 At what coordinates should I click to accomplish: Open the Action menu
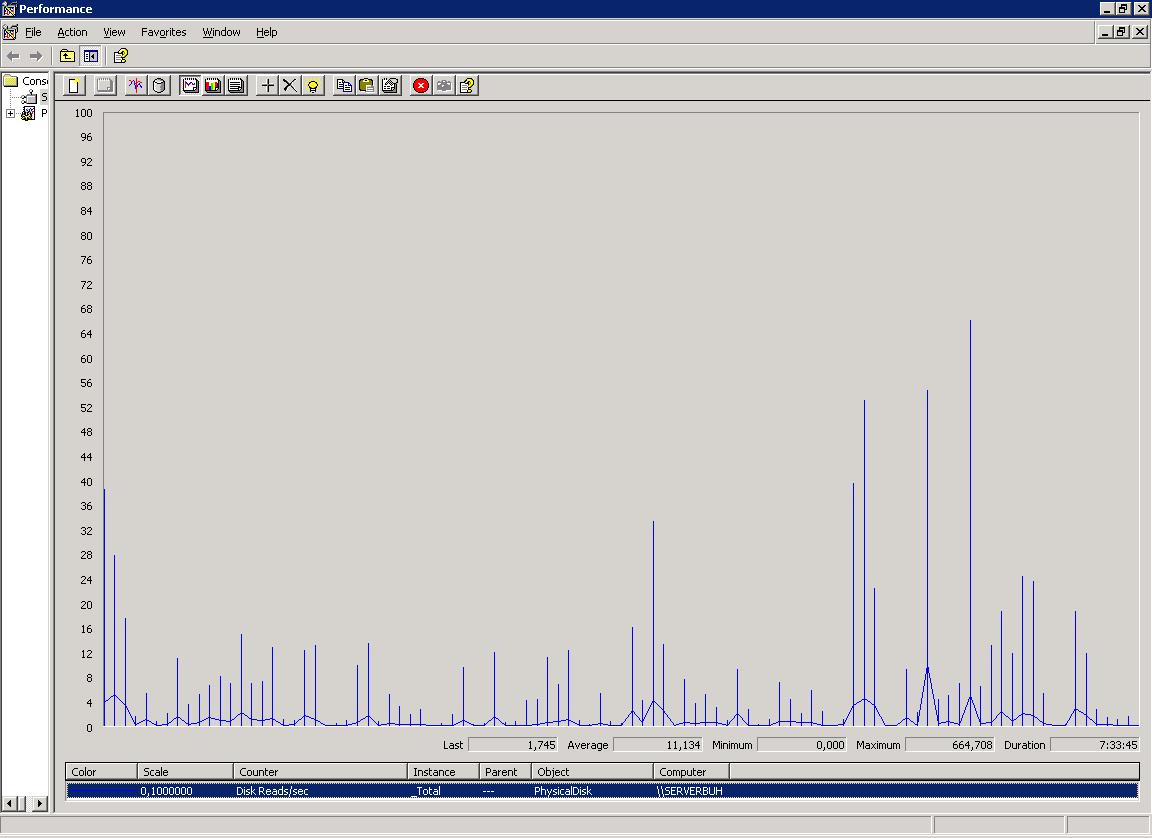point(72,32)
